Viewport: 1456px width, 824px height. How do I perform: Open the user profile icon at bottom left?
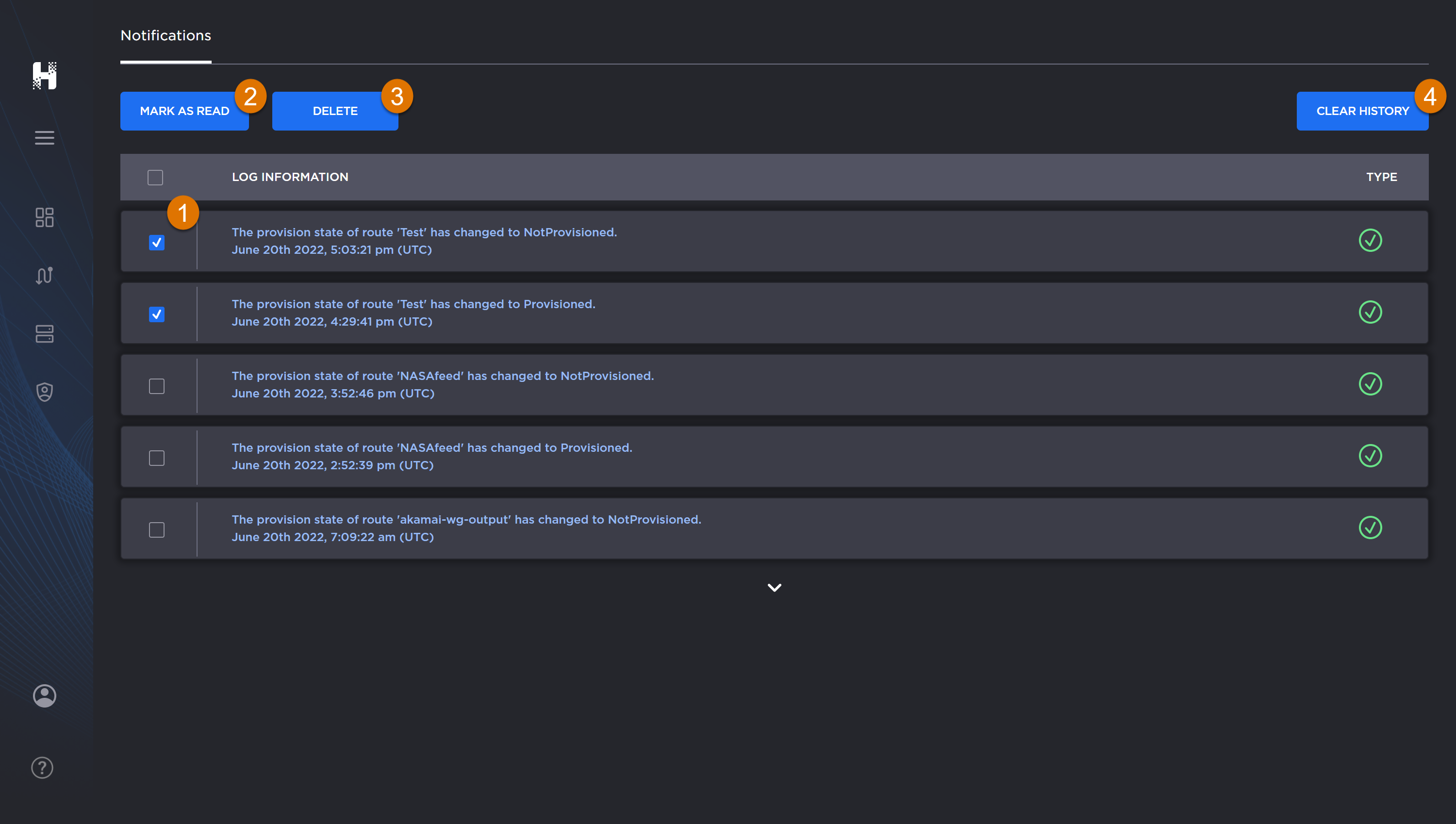pos(44,696)
